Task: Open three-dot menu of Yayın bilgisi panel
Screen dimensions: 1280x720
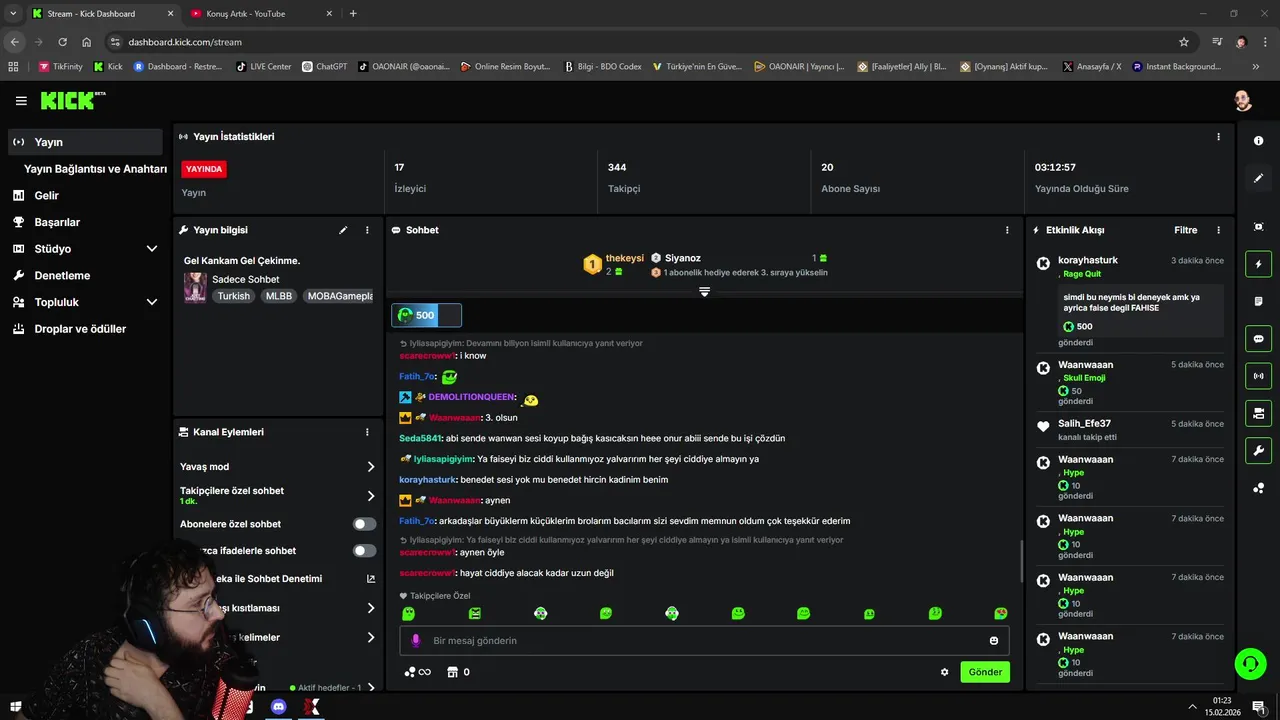Action: pos(367,230)
